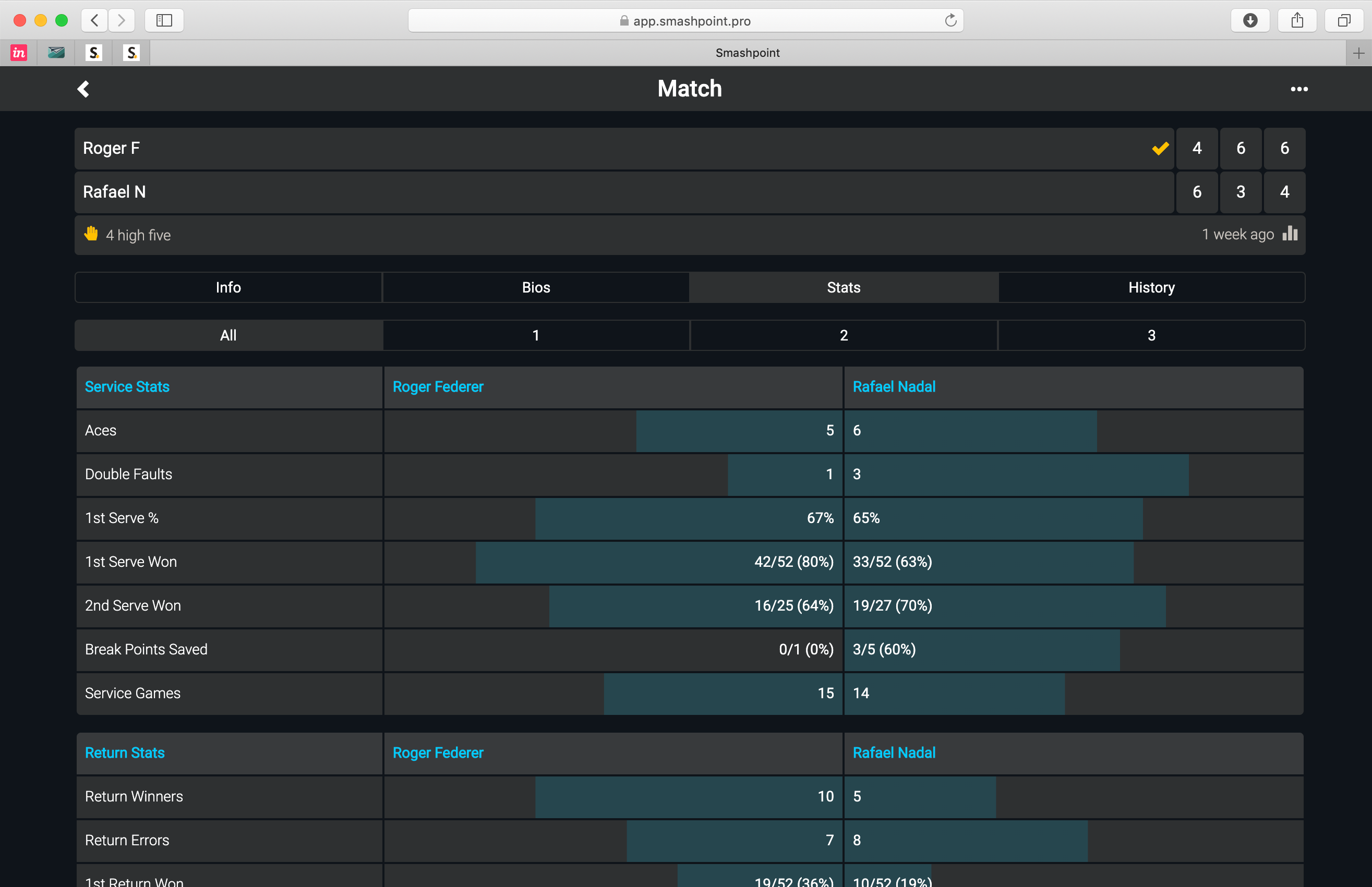Click the bar chart stats icon

click(x=1290, y=233)
